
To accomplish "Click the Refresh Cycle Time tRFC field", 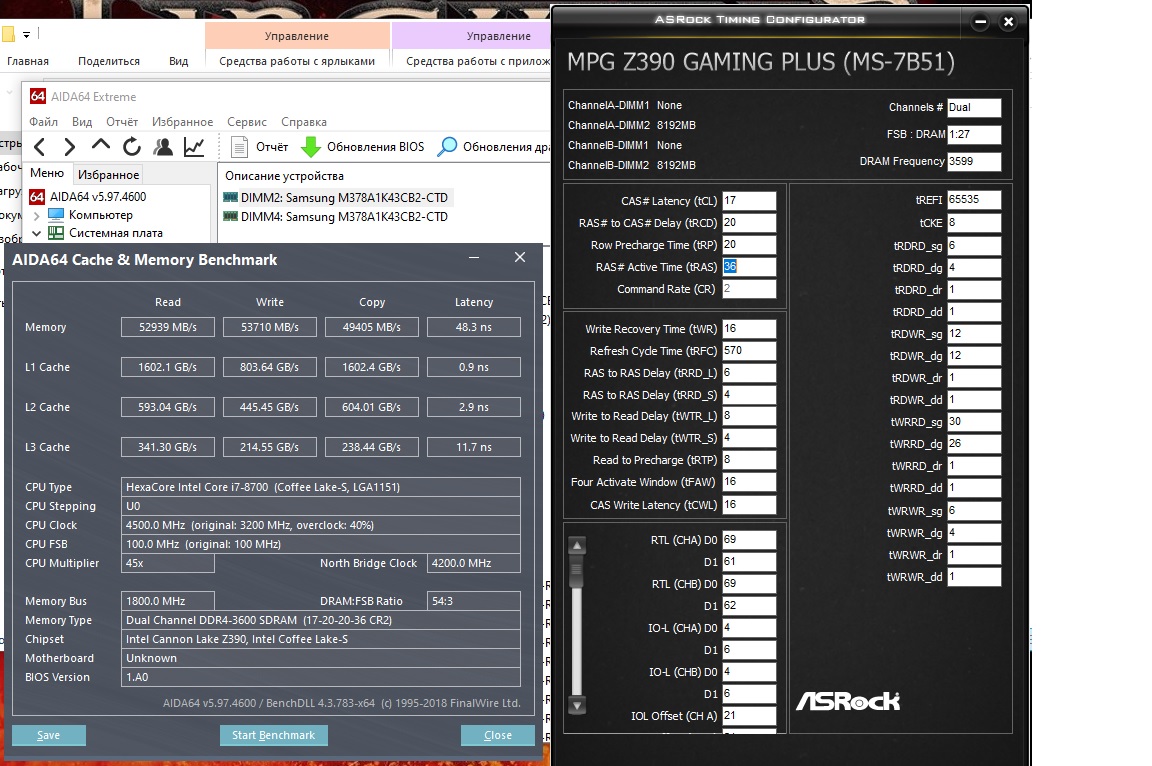I will (x=749, y=351).
